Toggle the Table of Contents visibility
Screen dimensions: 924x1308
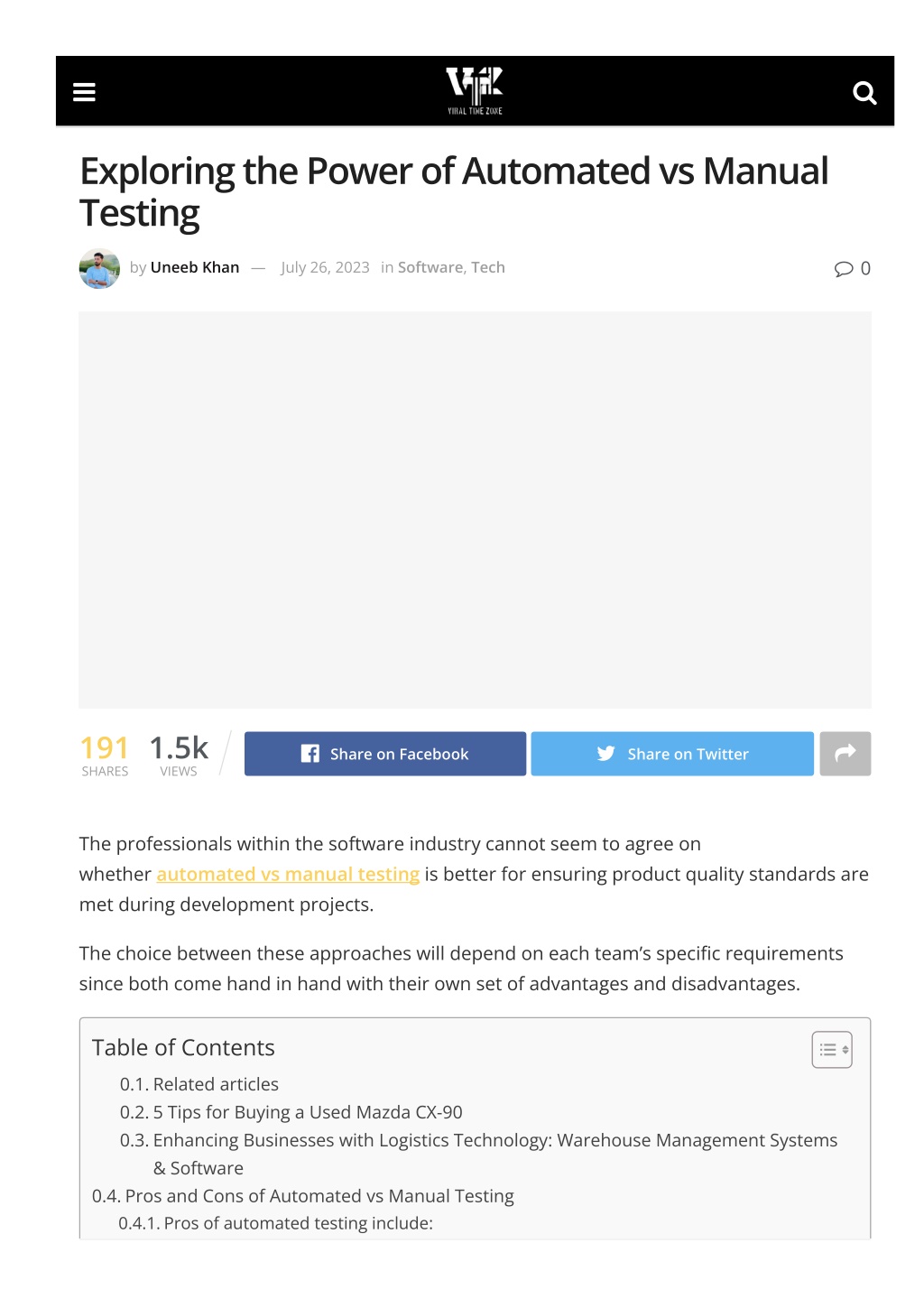click(832, 1049)
